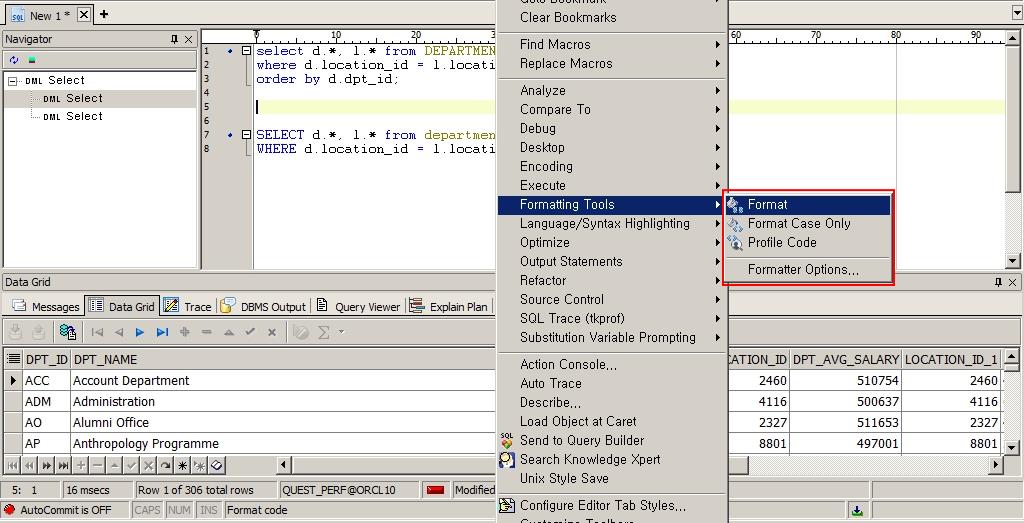Click the Profile Code icon

(735, 243)
